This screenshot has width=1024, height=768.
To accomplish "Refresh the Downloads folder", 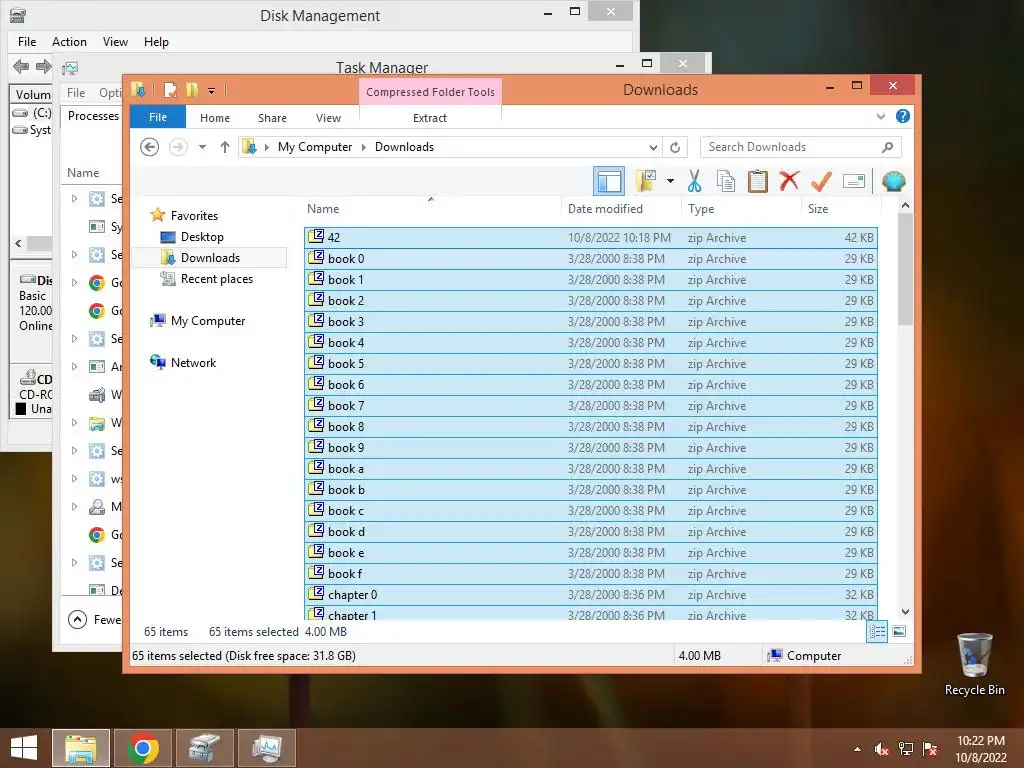I will [675, 147].
